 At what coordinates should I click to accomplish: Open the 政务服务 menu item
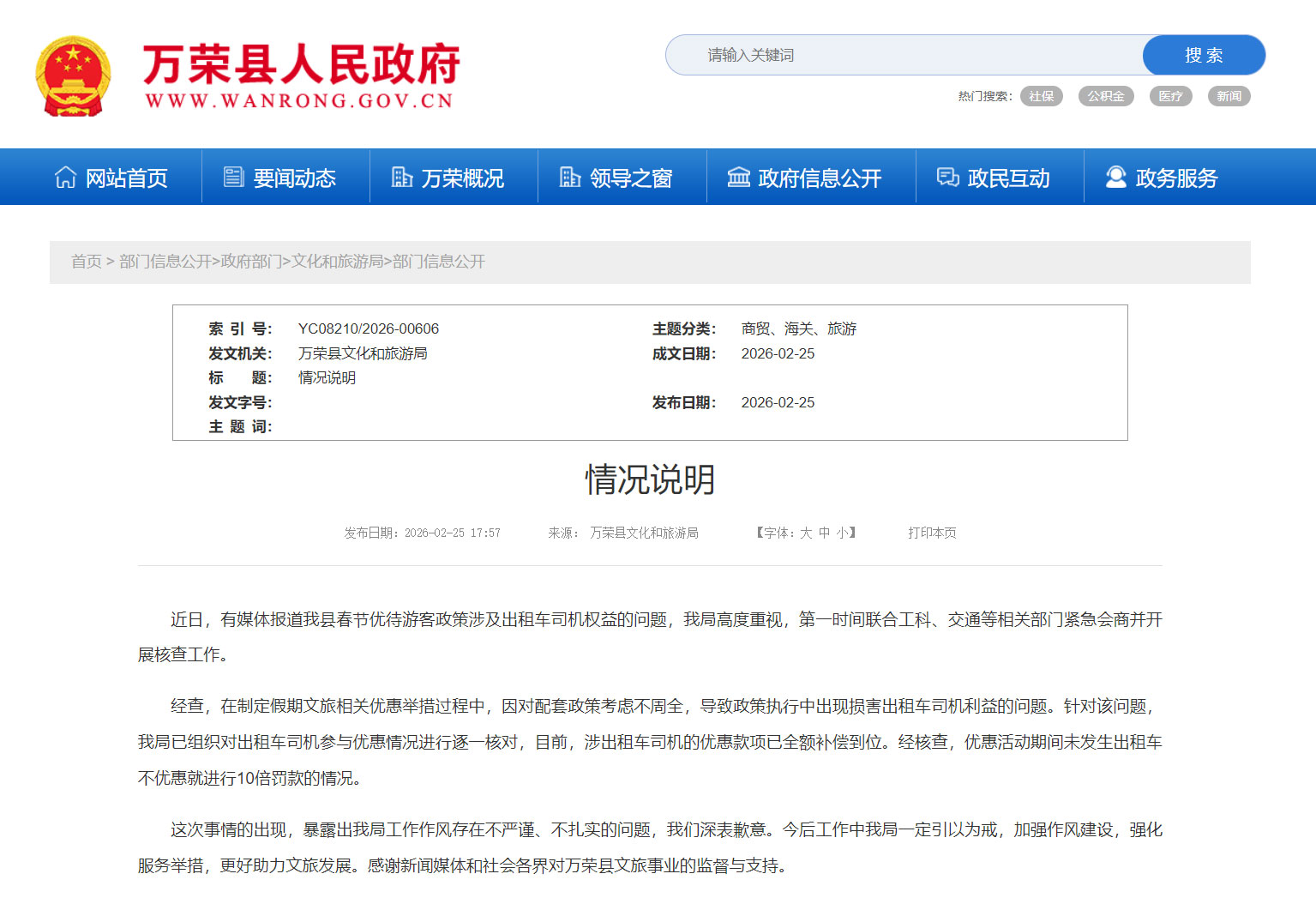[1175, 178]
